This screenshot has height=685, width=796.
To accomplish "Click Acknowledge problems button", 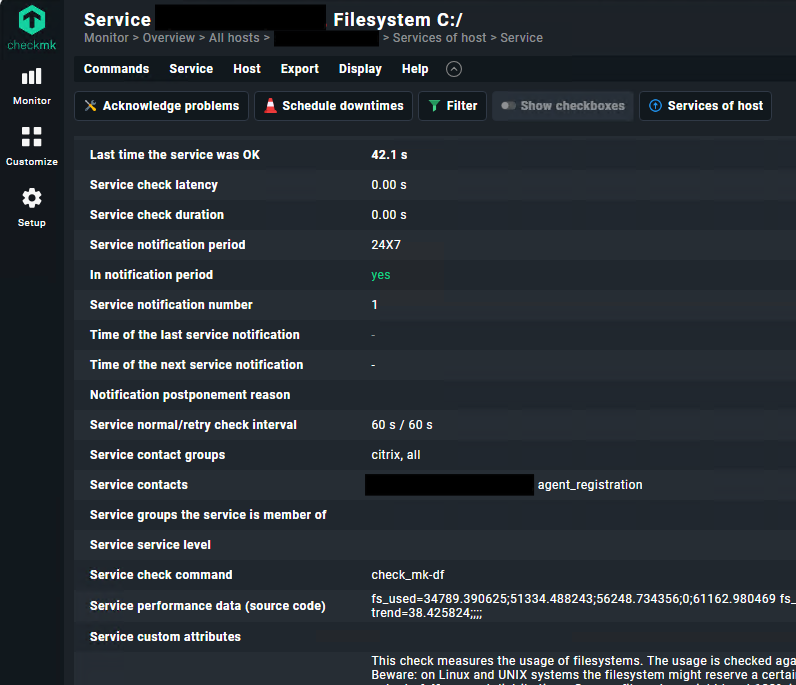I will click(x=161, y=106).
